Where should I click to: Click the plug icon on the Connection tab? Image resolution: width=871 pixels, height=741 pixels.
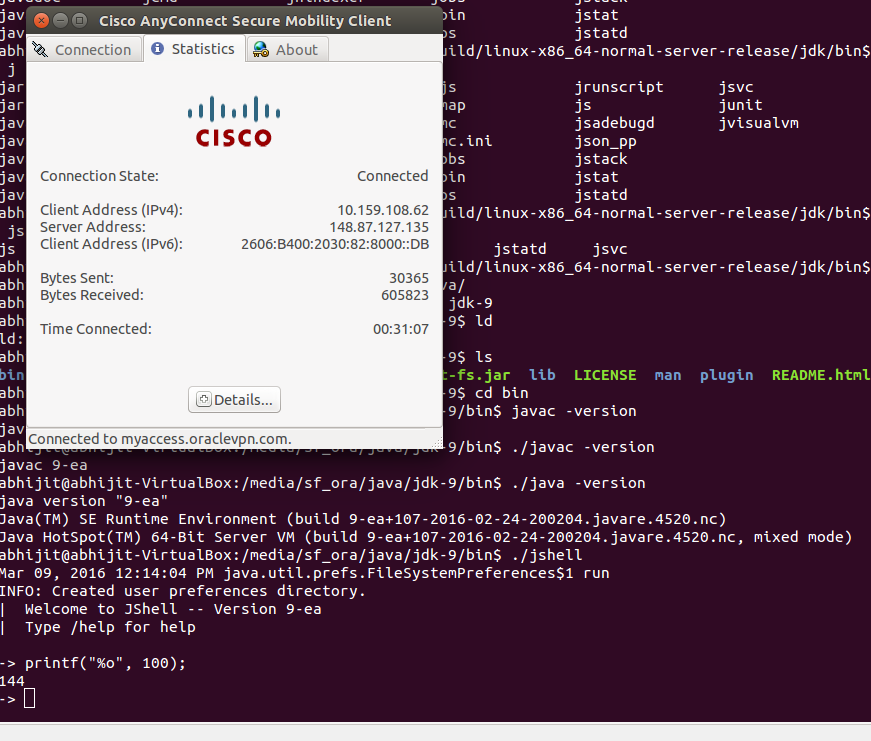(40, 50)
